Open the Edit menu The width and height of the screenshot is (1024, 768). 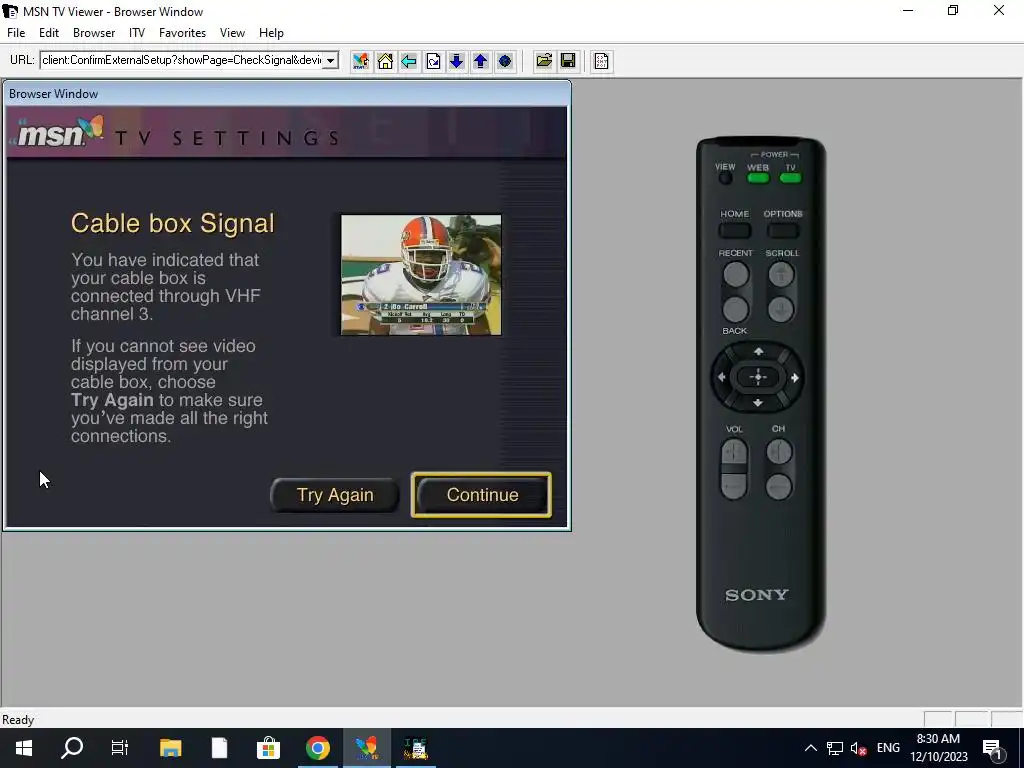pyautogui.click(x=49, y=33)
